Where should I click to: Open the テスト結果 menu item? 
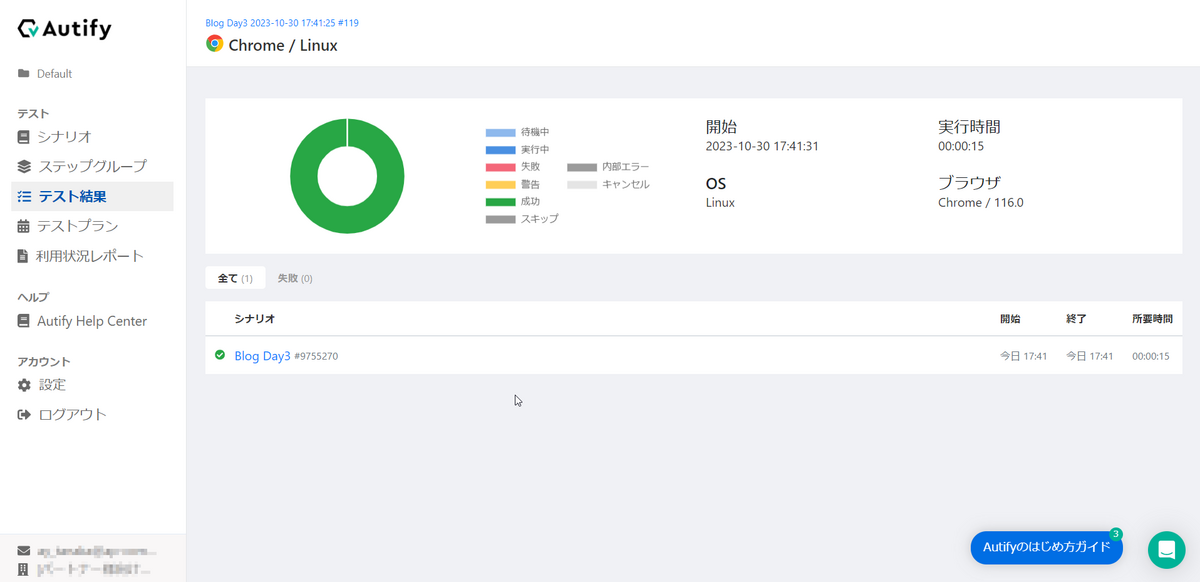click(x=92, y=197)
